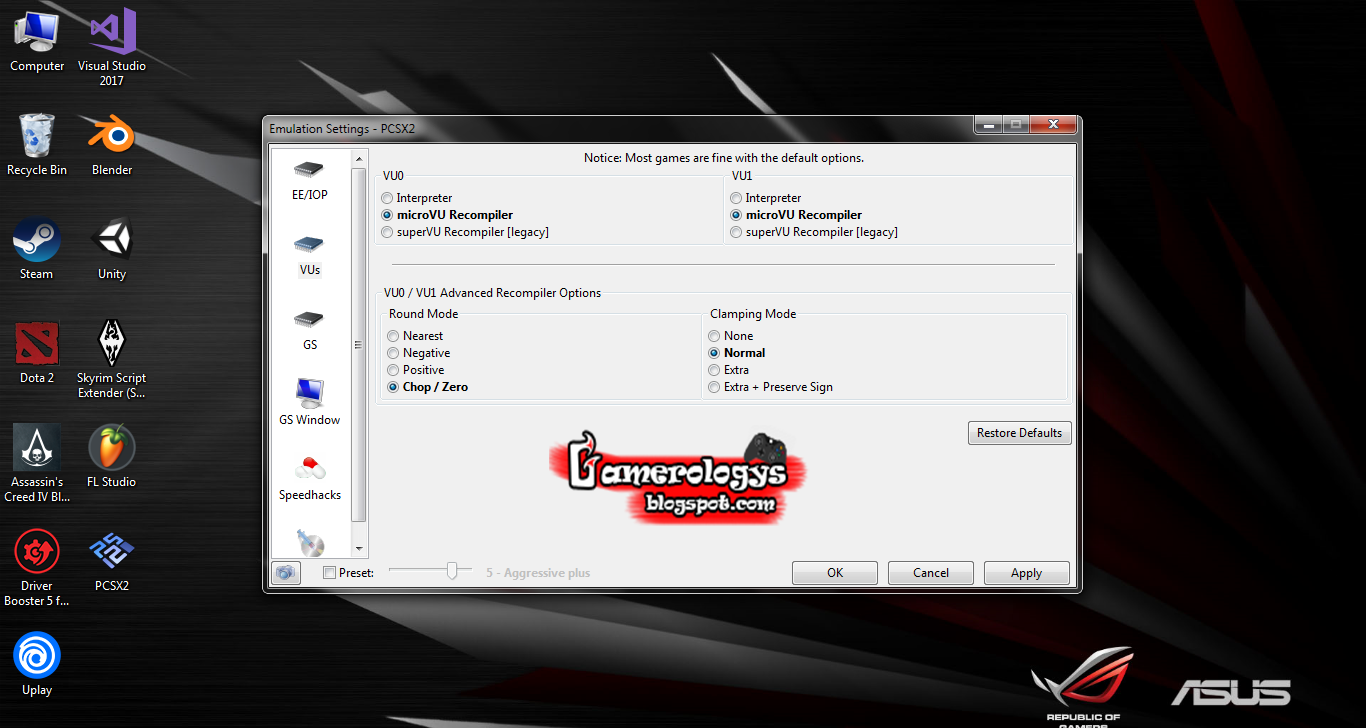1366x728 pixels.
Task: Launch Unity from the desktop
Action: (x=112, y=249)
